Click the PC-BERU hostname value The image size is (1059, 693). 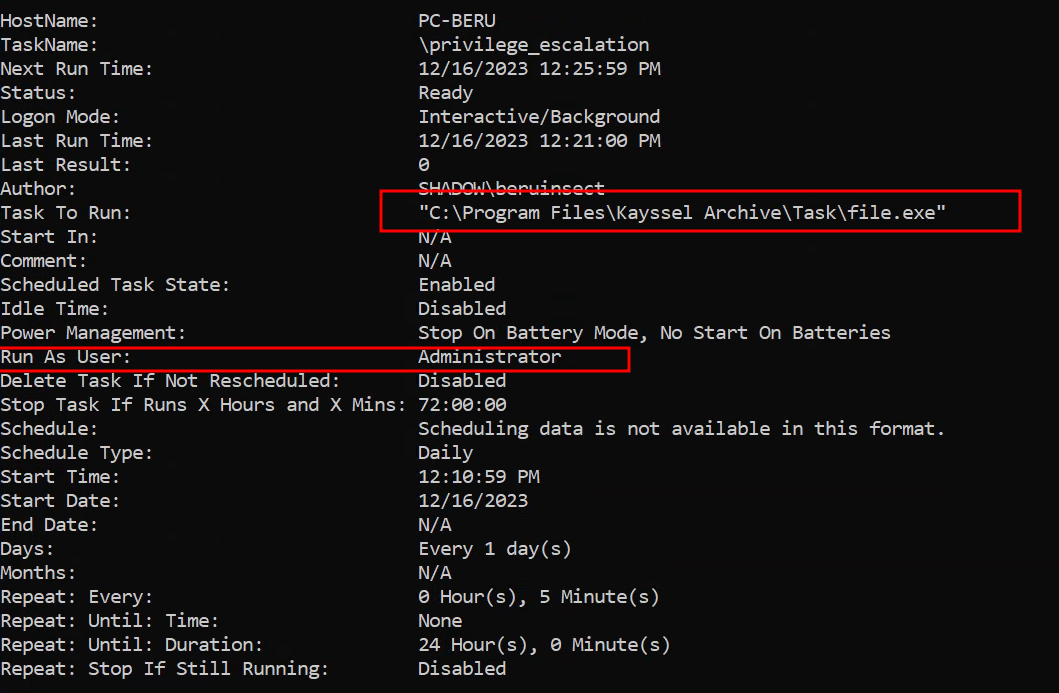point(456,20)
